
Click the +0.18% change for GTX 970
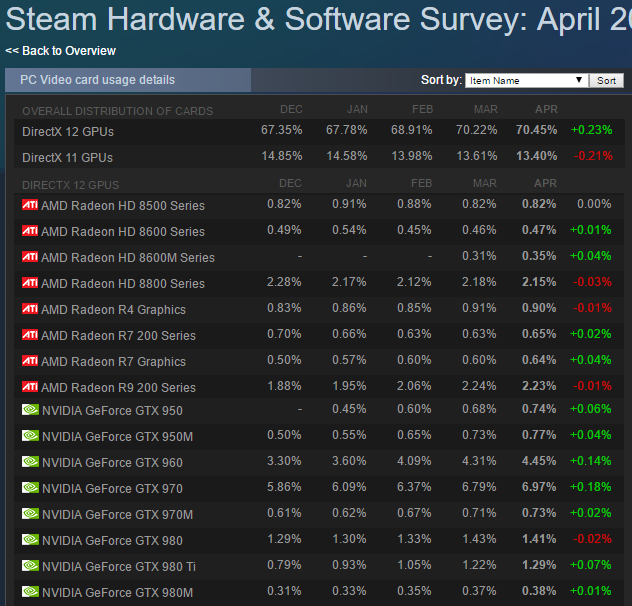coord(590,487)
